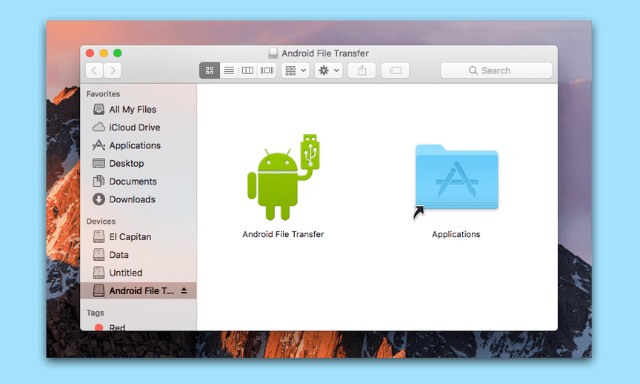Viewport: 640px width, 384px height.
Task: Open All My Files in sidebar
Action: click(x=138, y=109)
